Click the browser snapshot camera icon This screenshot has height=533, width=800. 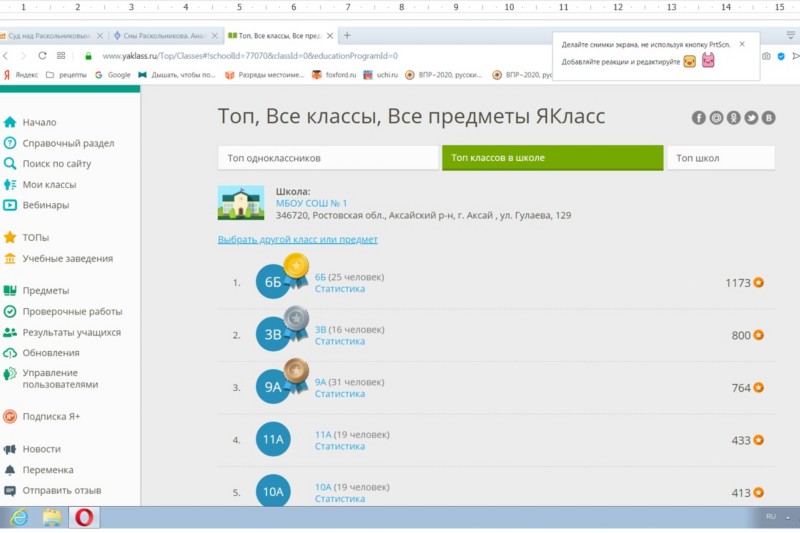[766, 56]
